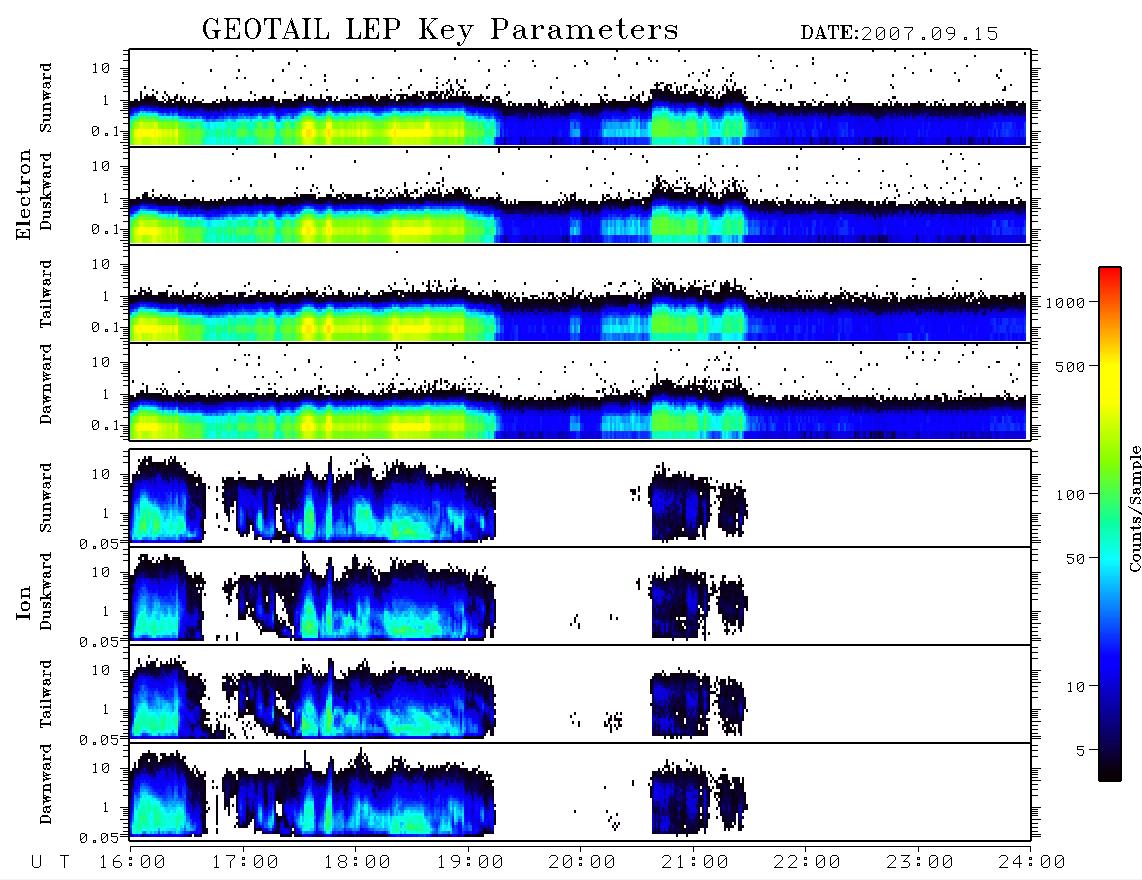Click the "24:00" time tick label

[x=1032, y=863]
